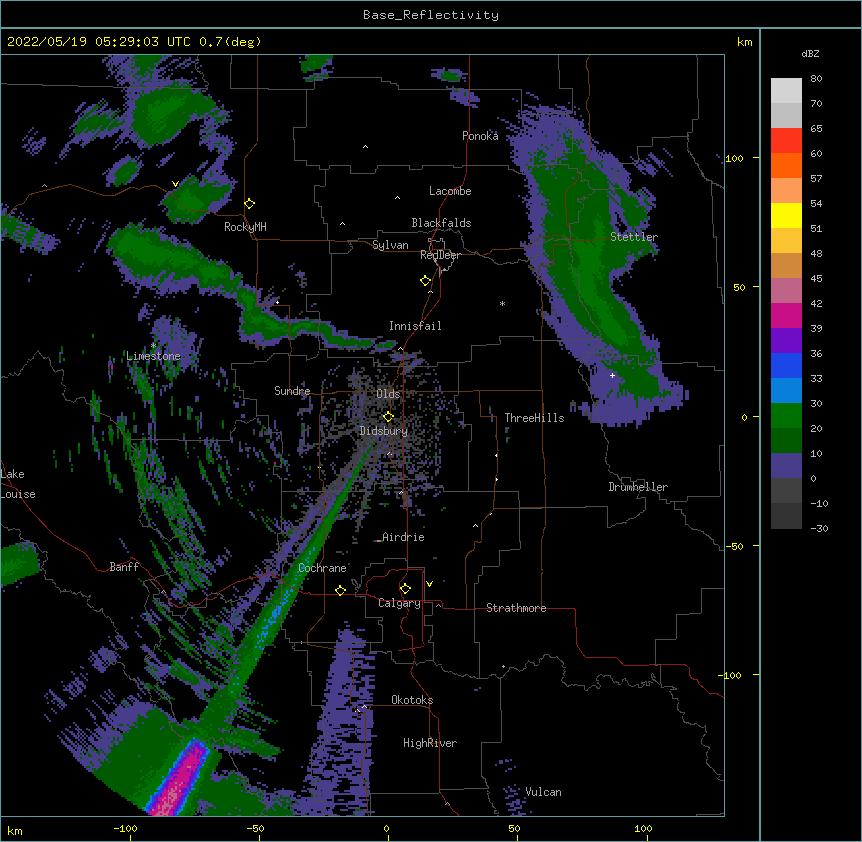The image size is (862, 842).
Task: Select the slate purple swatch below 10 dBZ
Action: [x=786, y=466]
